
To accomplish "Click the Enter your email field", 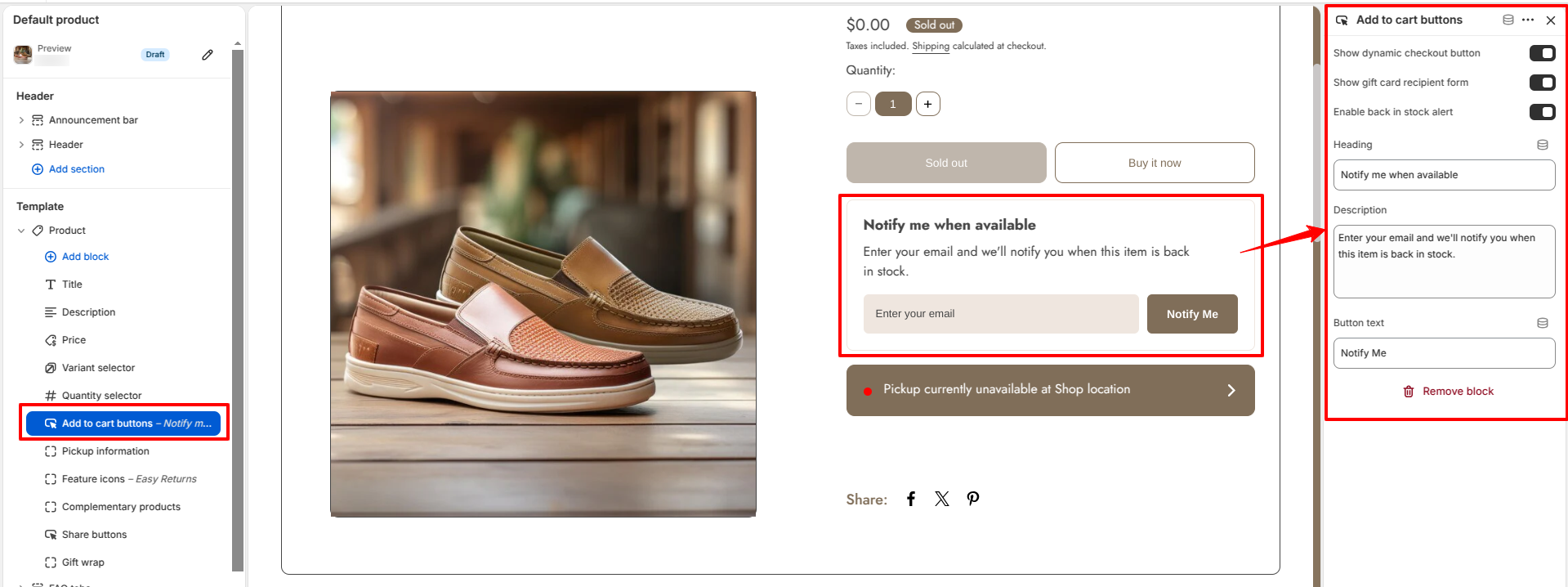I will 1001,314.
